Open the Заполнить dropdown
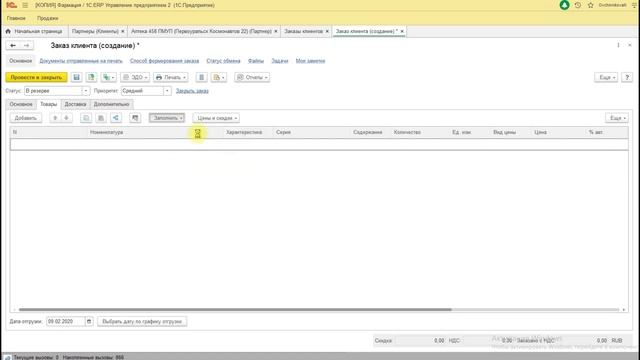 (x=167, y=118)
